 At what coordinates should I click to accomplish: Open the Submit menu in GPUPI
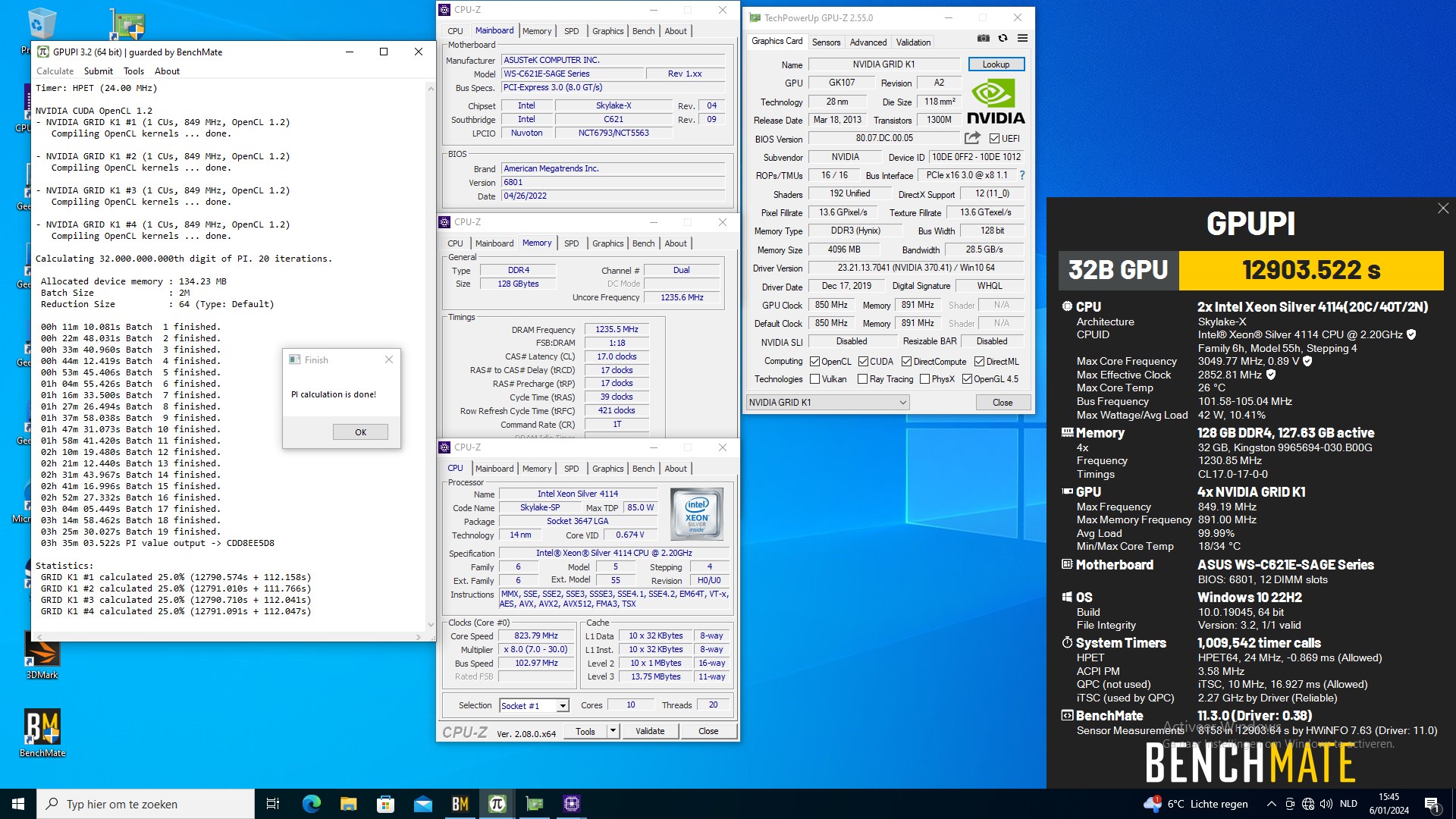[x=99, y=71]
